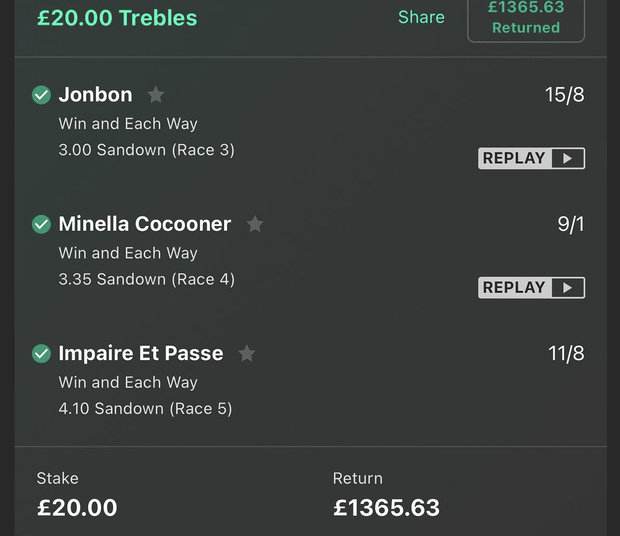This screenshot has width=620, height=536.
Task: Replay the 3.00 Sandown Jonbon race
Action: click(x=531, y=158)
